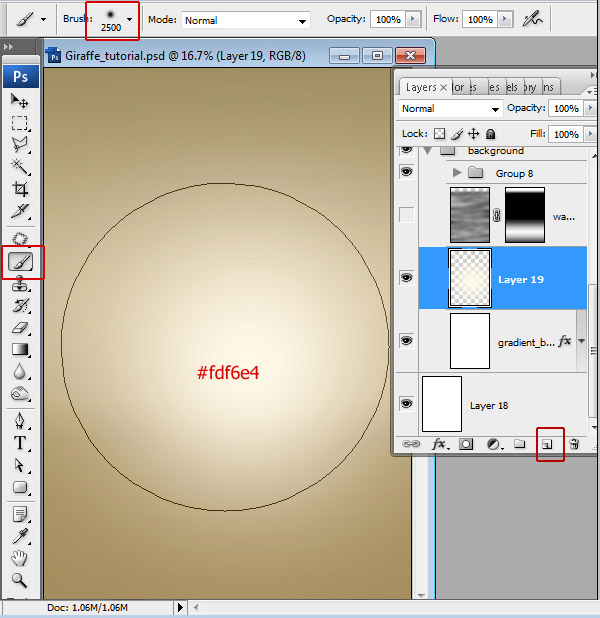Switch to the Layers tab
This screenshot has height=618, width=600.
[421, 88]
